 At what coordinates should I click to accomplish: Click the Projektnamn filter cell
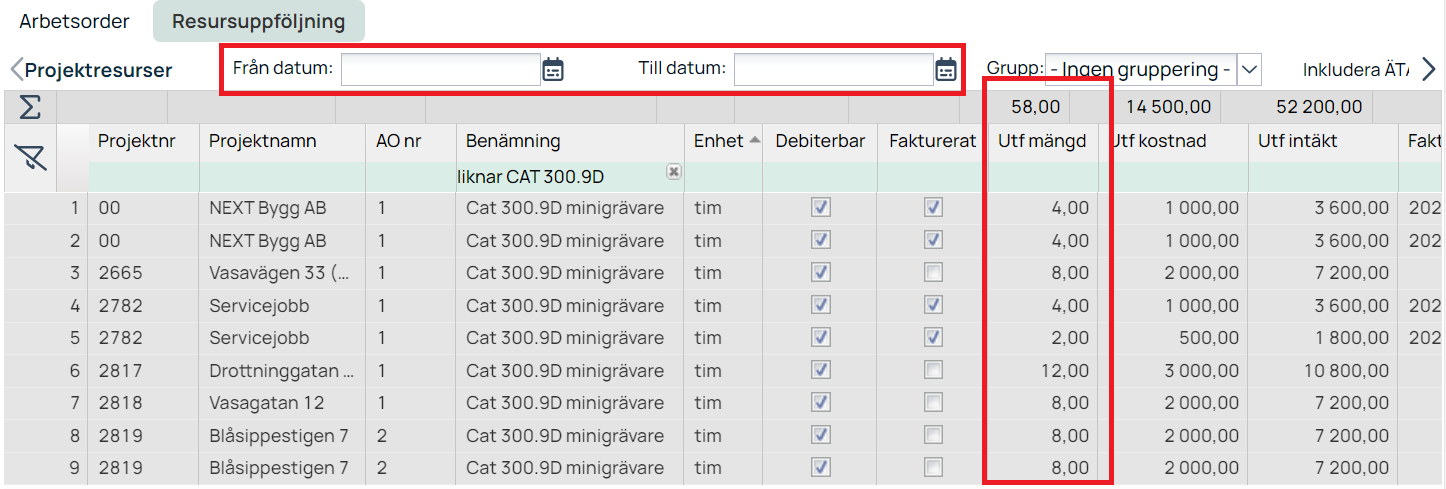(283, 176)
